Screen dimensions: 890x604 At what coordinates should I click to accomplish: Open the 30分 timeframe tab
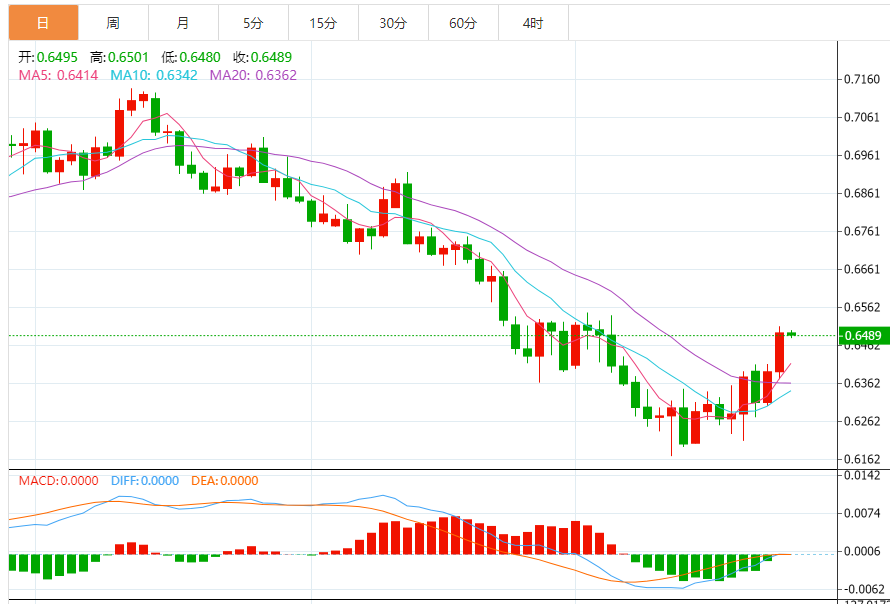(x=393, y=23)
